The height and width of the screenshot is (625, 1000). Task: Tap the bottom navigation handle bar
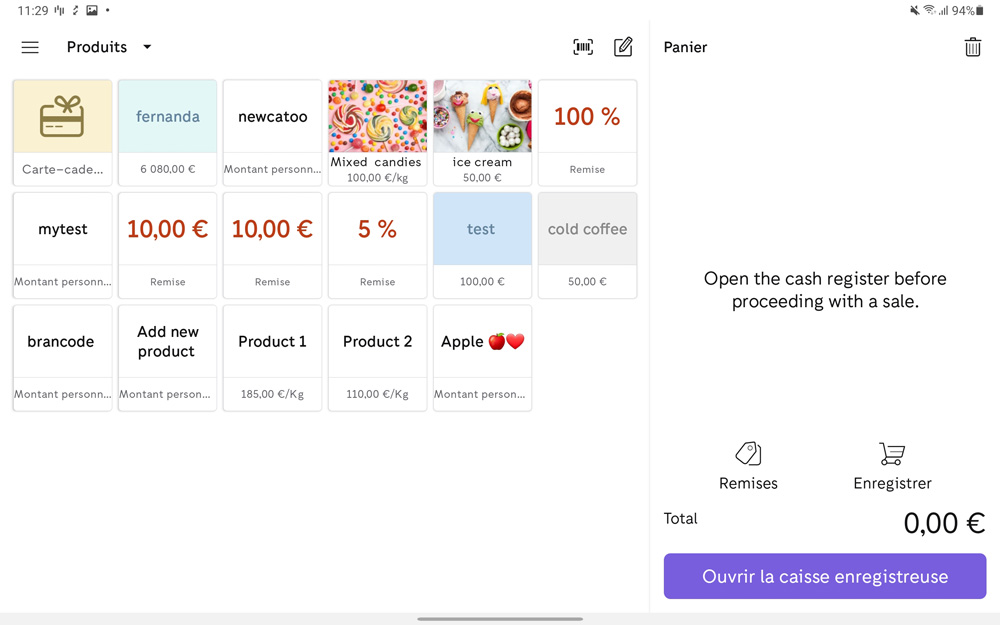coord(500,619)
